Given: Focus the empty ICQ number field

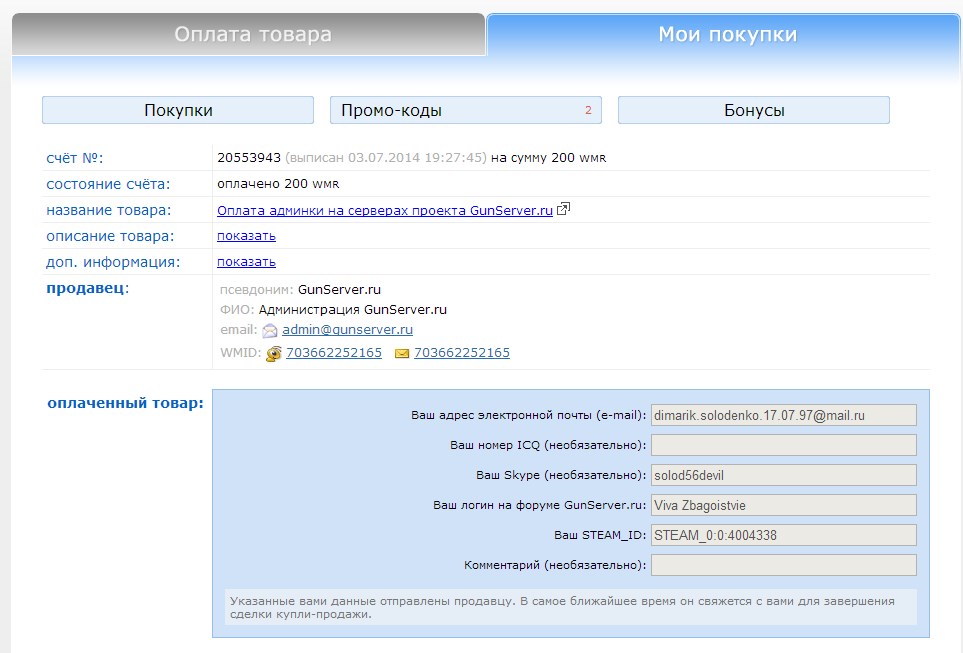Looking at the screenshot, I should coord(783,445).
